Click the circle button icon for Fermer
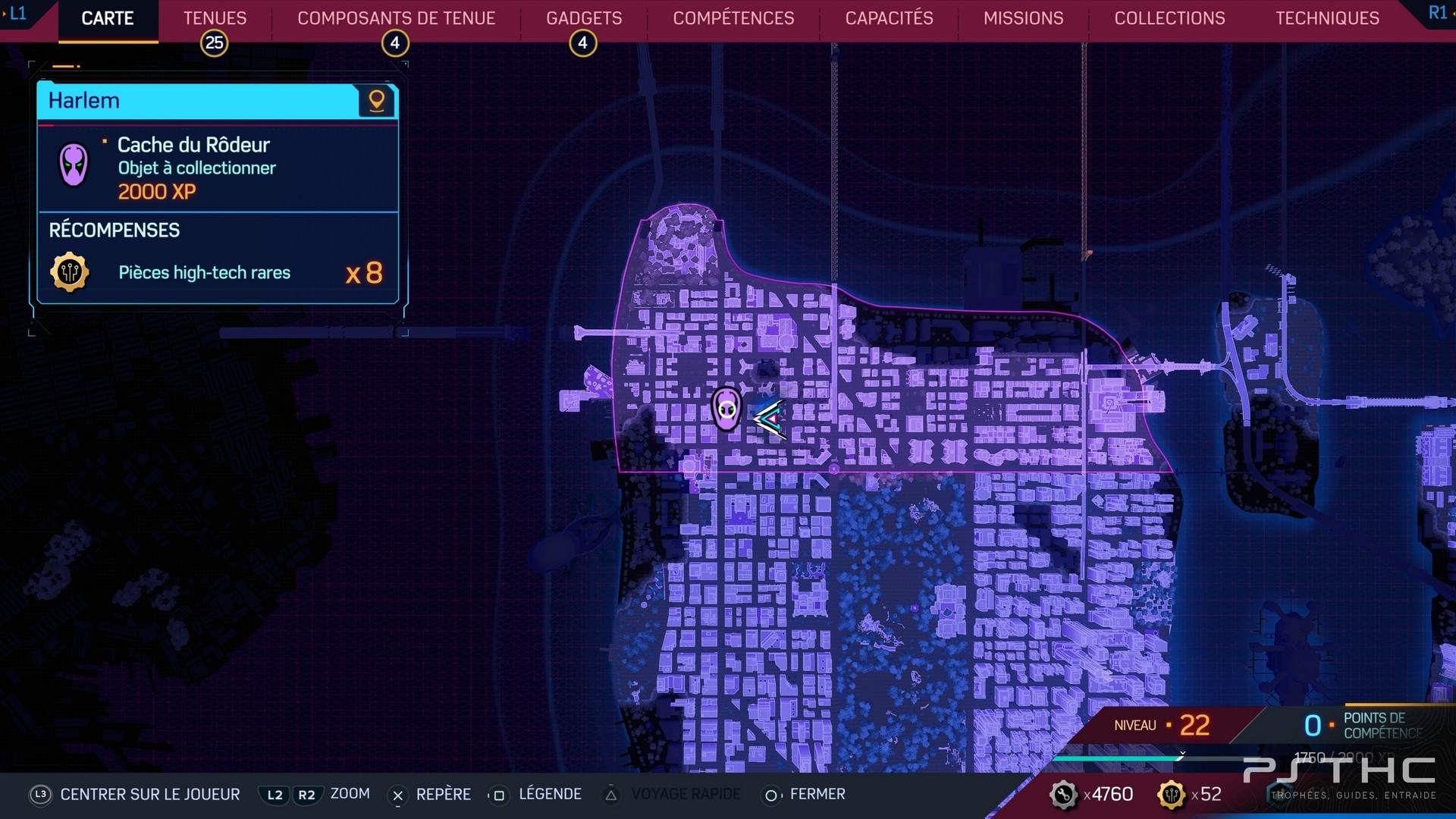1456x819 pixels. click(x=771, y=795)
